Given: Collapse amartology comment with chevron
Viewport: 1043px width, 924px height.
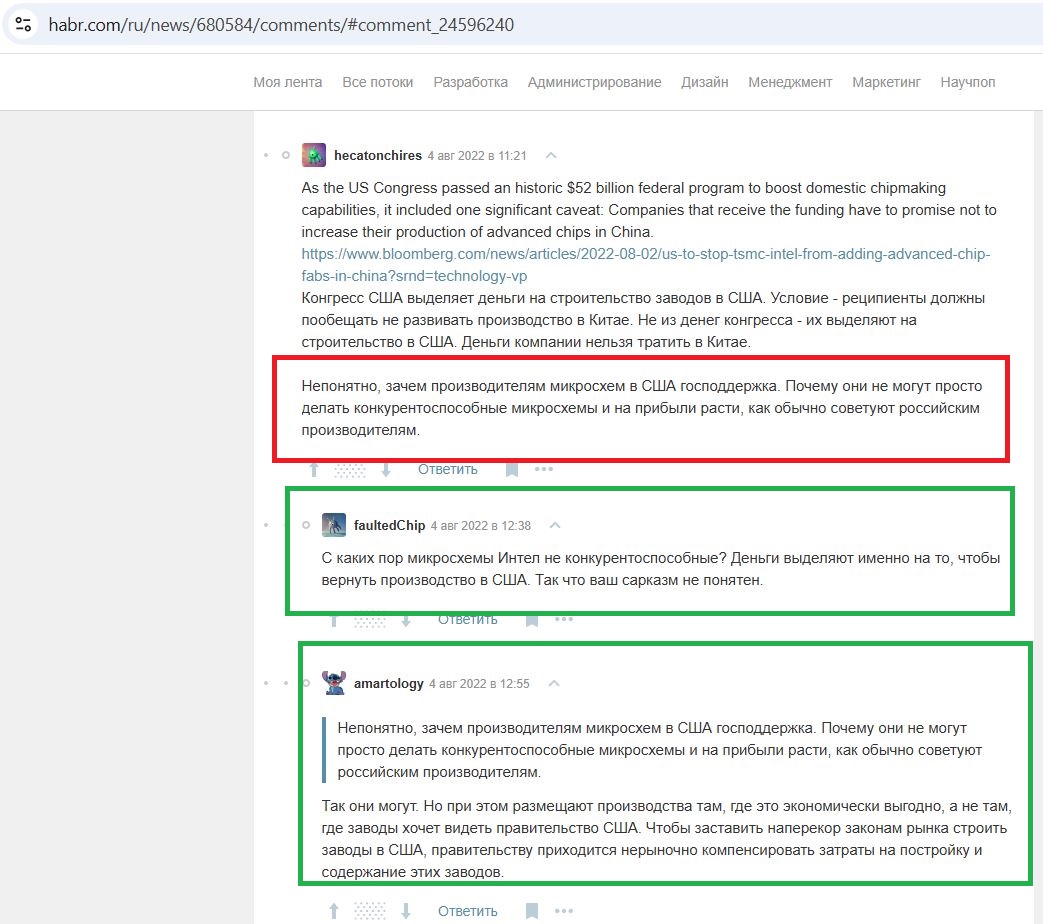Looking at the screenshot, I should (553, 683).
